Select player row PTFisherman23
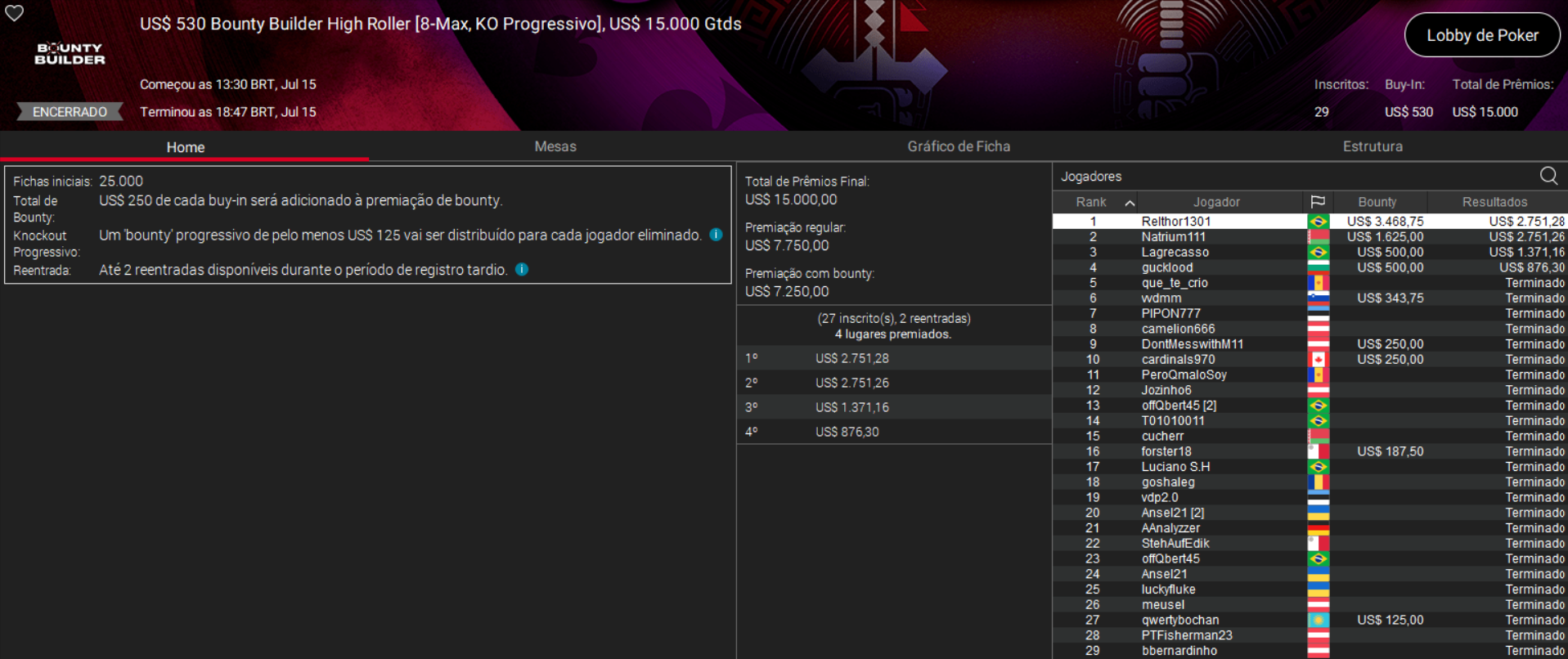This screenshot has height=659, width=1568. 1310,635
